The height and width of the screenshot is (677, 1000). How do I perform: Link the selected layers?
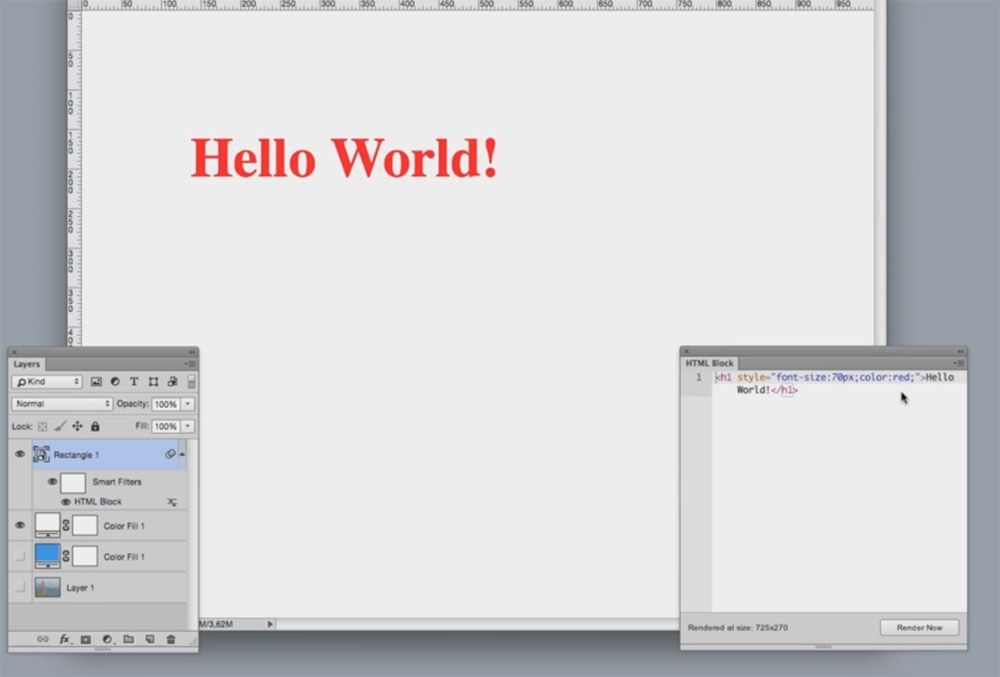(43, 639)
